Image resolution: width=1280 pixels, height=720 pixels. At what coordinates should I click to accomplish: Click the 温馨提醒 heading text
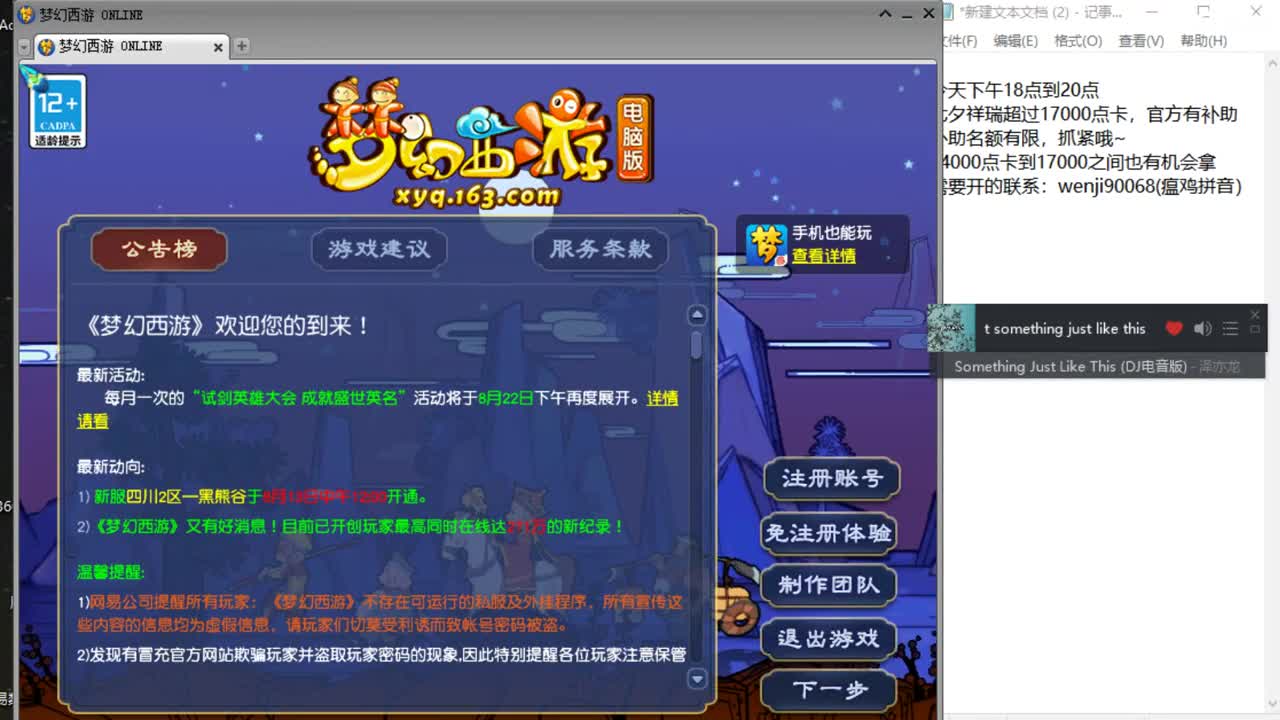(x=111, y=573)
